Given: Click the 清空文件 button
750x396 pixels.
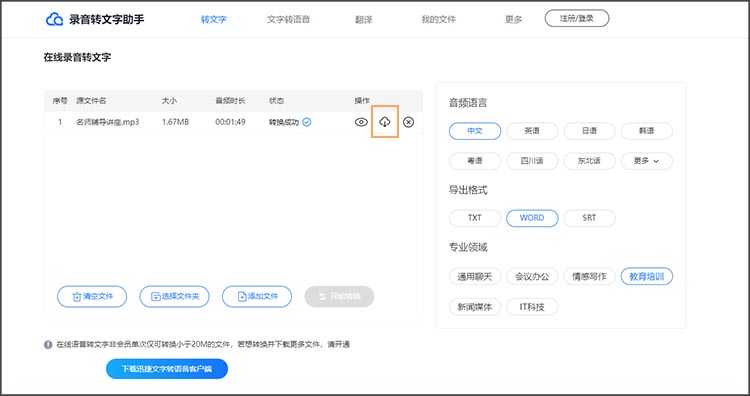Looking at the screenshot, I should 92,297.
